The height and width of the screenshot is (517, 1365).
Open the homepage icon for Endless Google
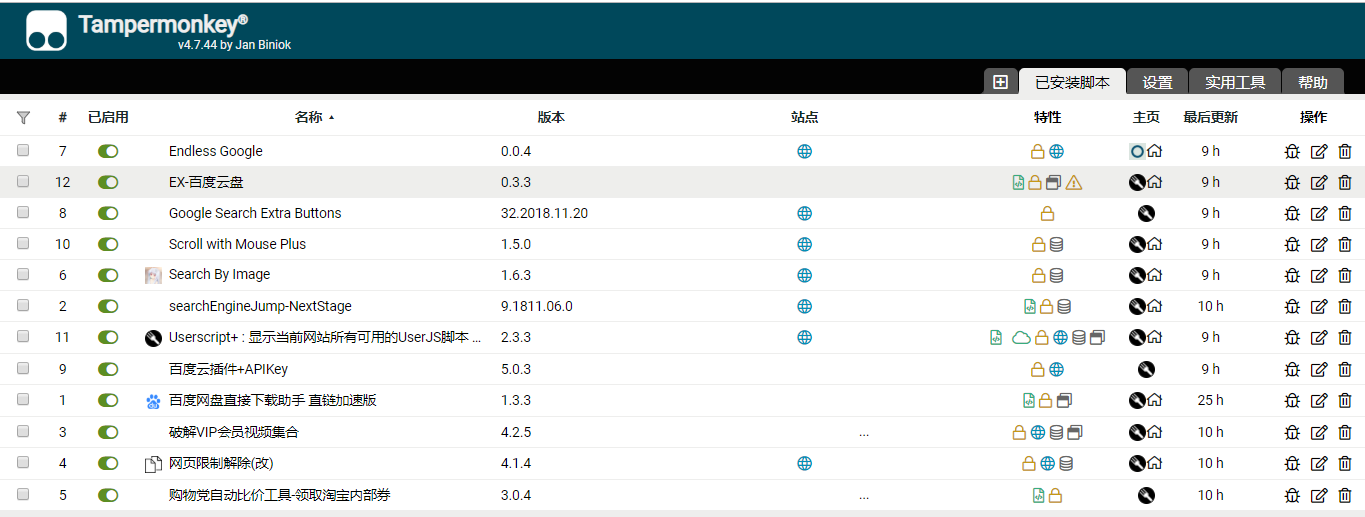coord(1155,152)
